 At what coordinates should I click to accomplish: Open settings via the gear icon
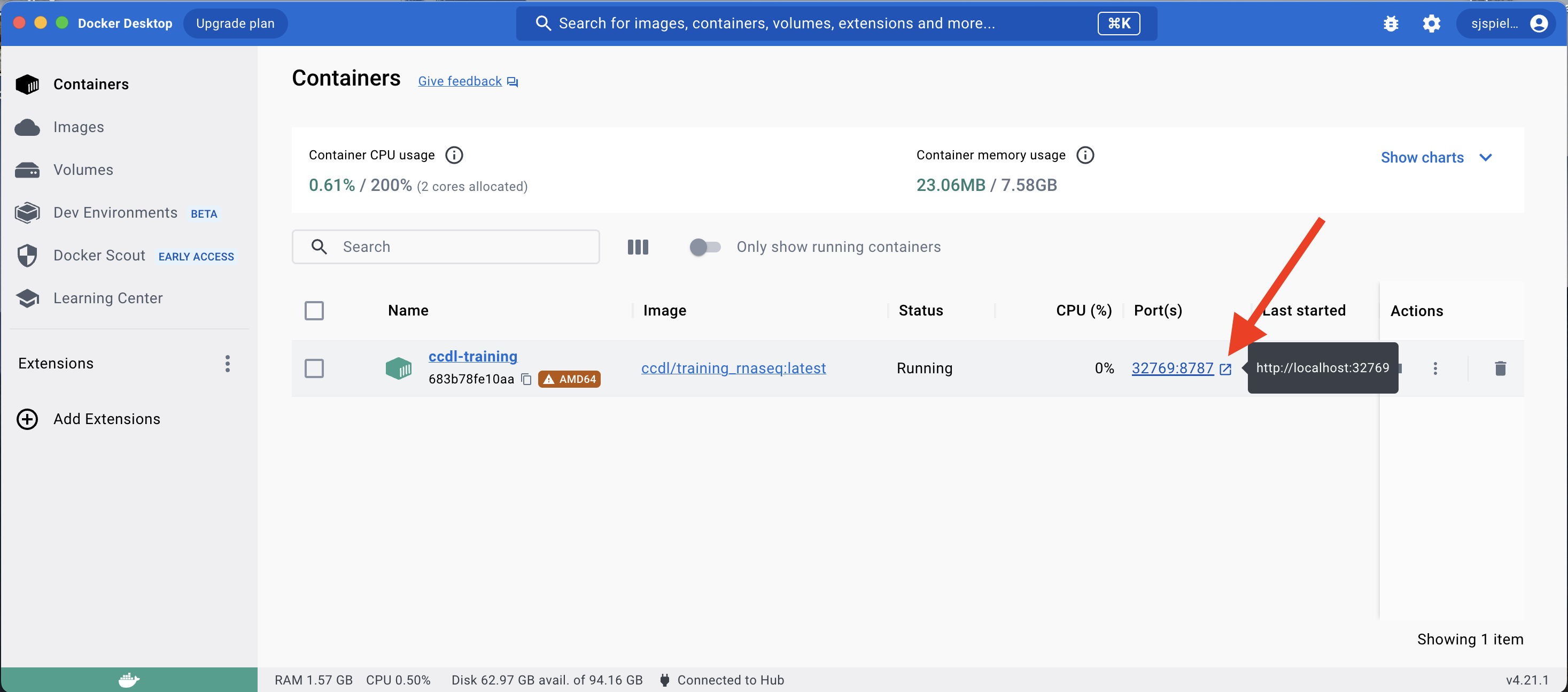pos(1431,23)
